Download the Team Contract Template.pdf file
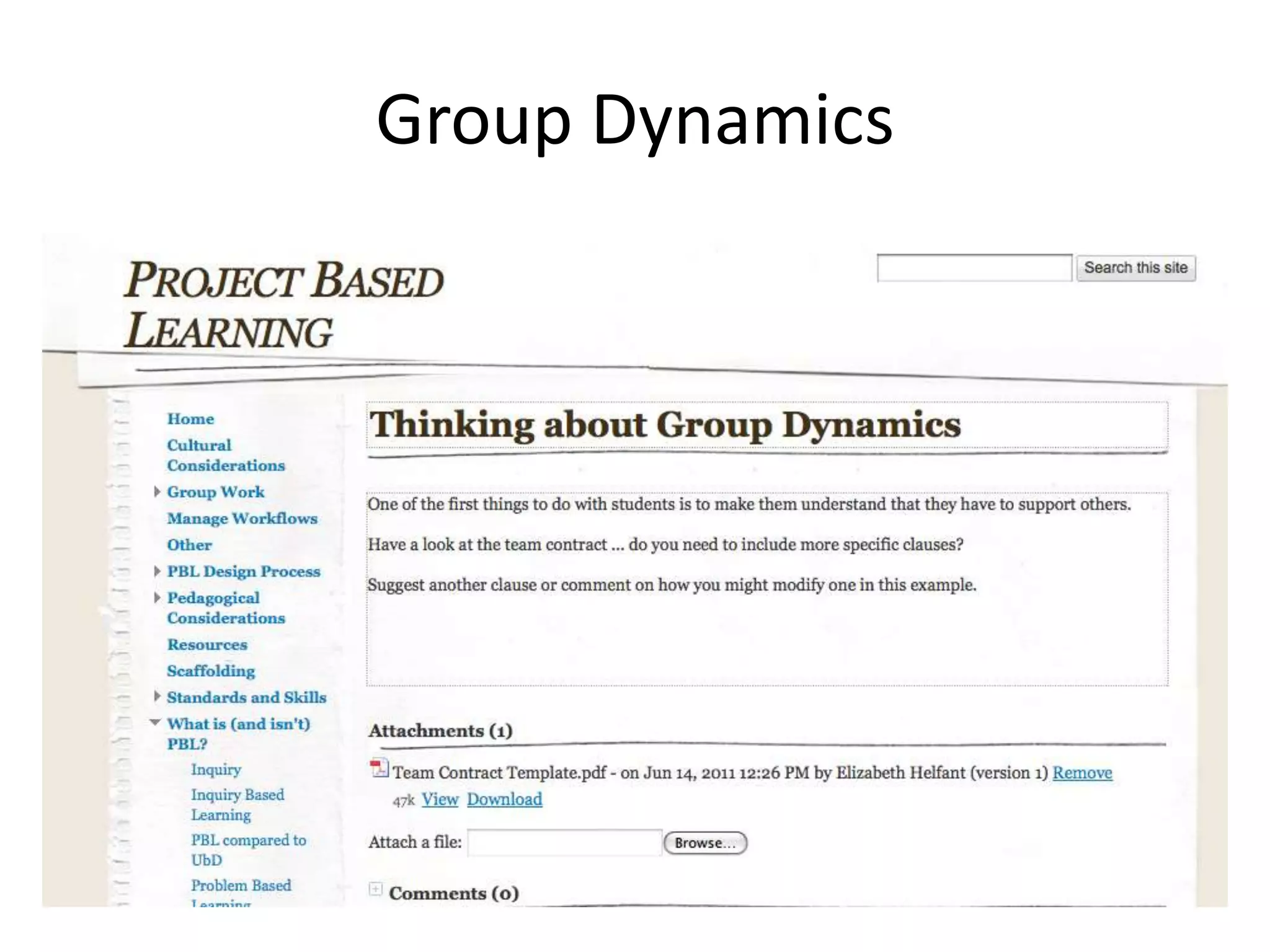The image size is (1270, 952). click(504, 800)
